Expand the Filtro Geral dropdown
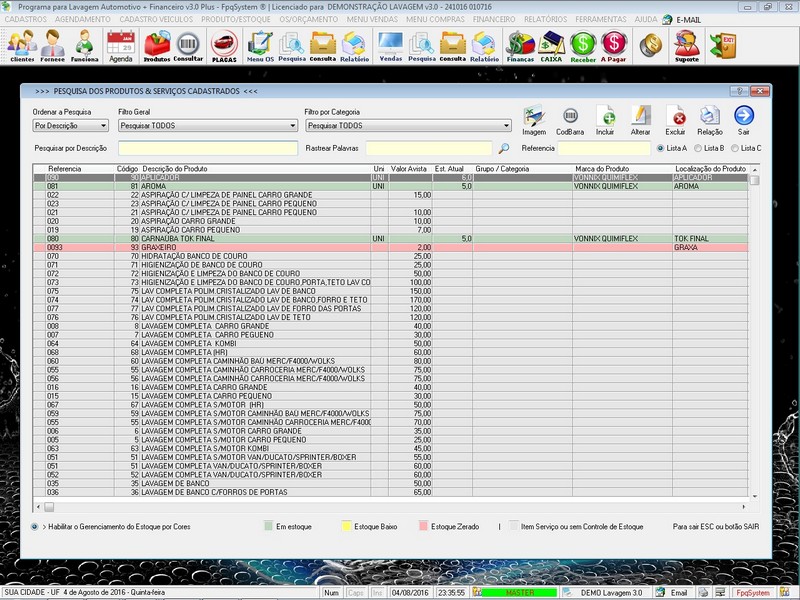This screenshot has height=600, width=800. coord(293,126)
